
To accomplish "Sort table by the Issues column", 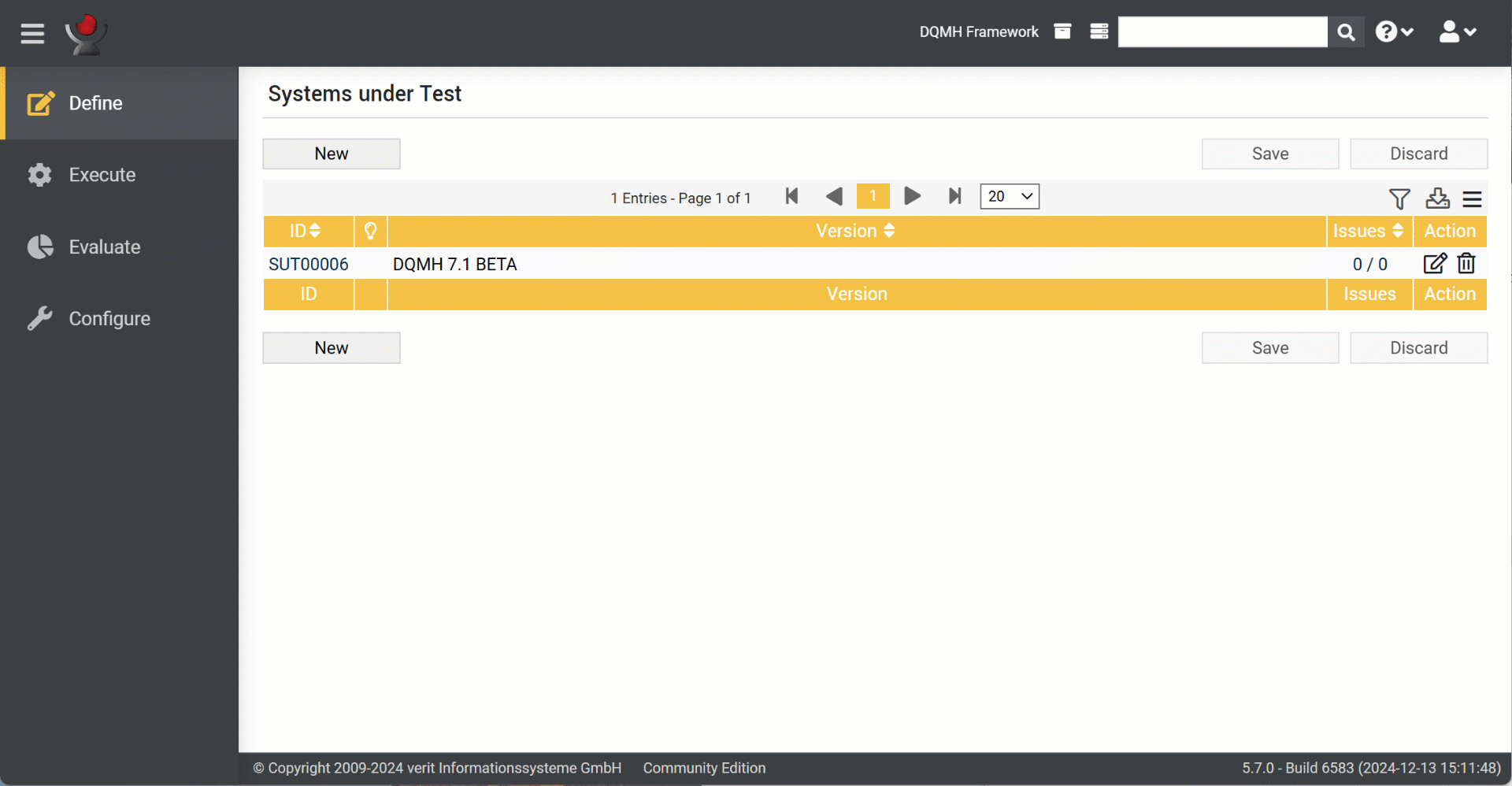I will [x=1368, y=231].
